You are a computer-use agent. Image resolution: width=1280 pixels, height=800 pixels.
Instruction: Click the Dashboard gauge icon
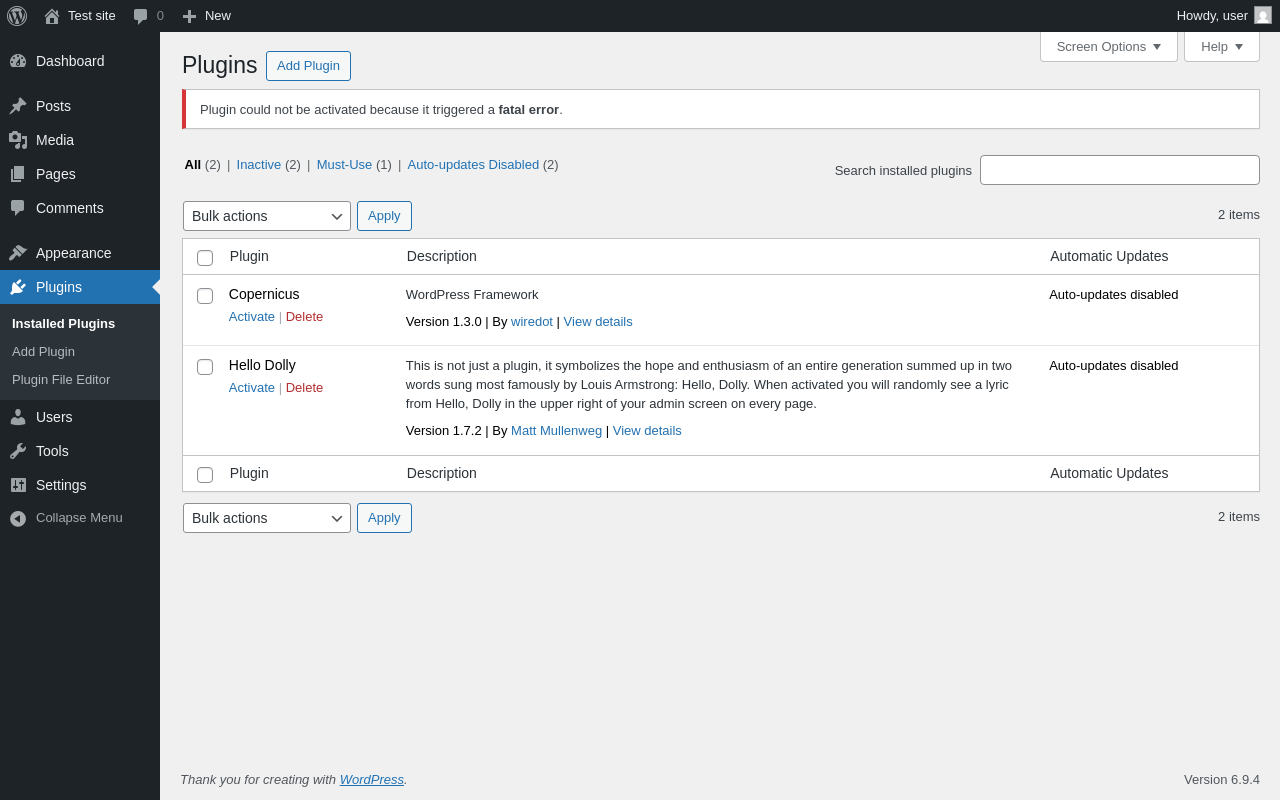coord(18,61)
